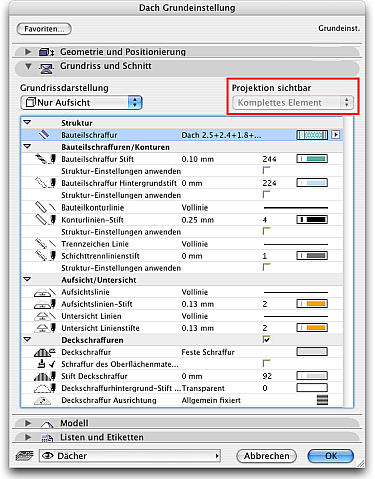Click the Deckschraffur row hatch icon
The height and width of the screenshot is (479, 375).
pyautogui.click(x=45, y=352)
